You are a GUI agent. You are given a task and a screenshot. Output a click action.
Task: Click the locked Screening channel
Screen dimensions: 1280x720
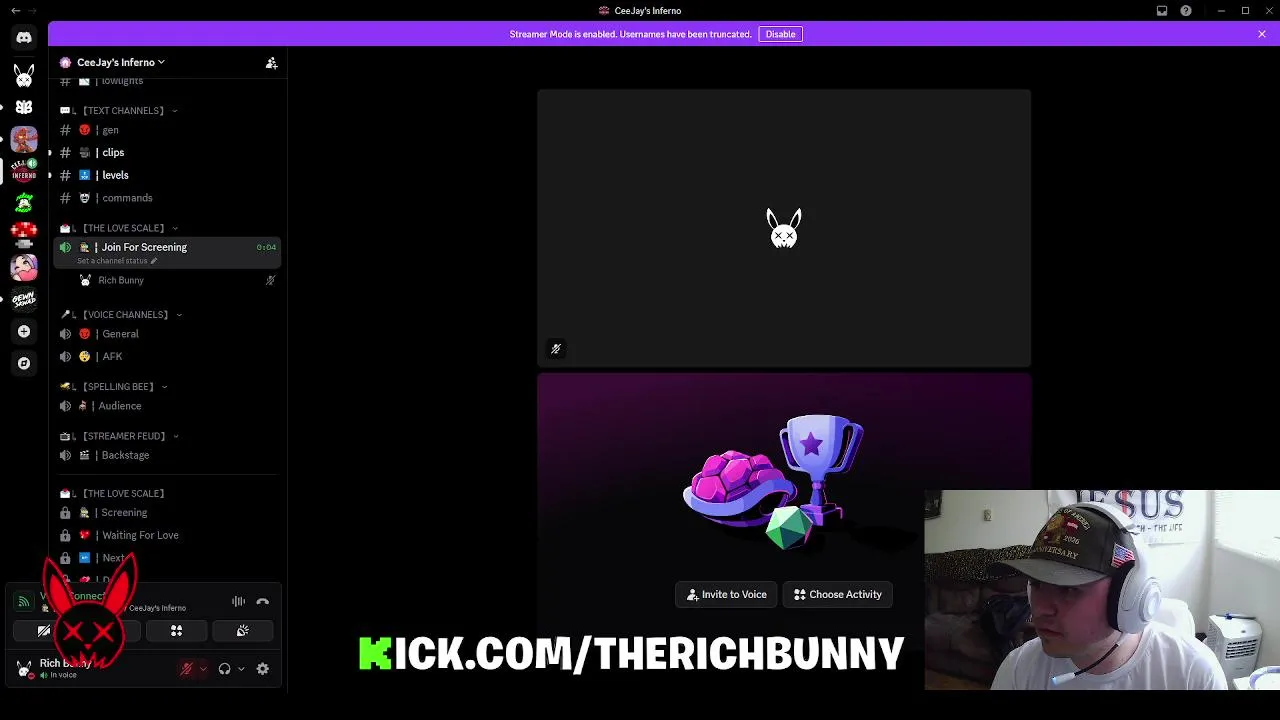(x=167, y=513)
